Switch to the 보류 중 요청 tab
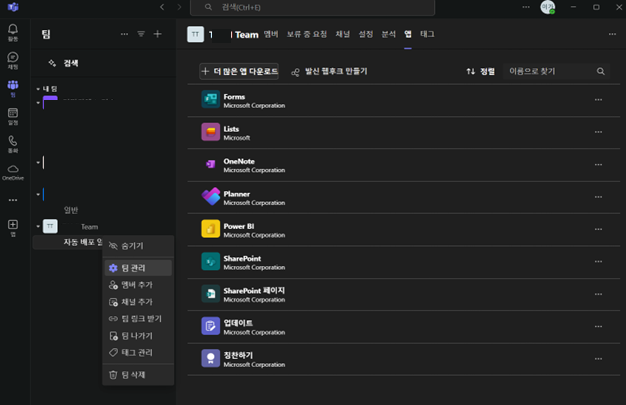 point(307,34)
